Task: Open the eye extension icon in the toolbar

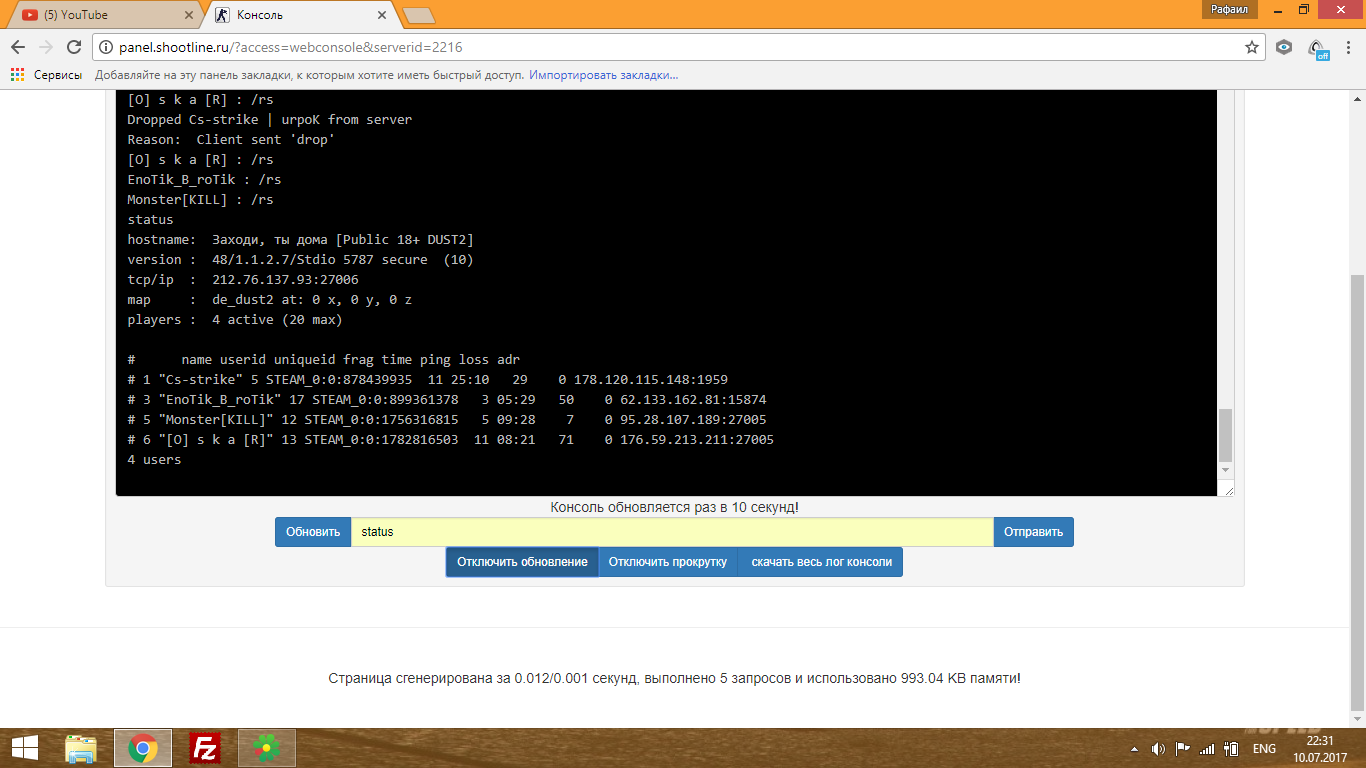Action: click(x=1284, y=47)
